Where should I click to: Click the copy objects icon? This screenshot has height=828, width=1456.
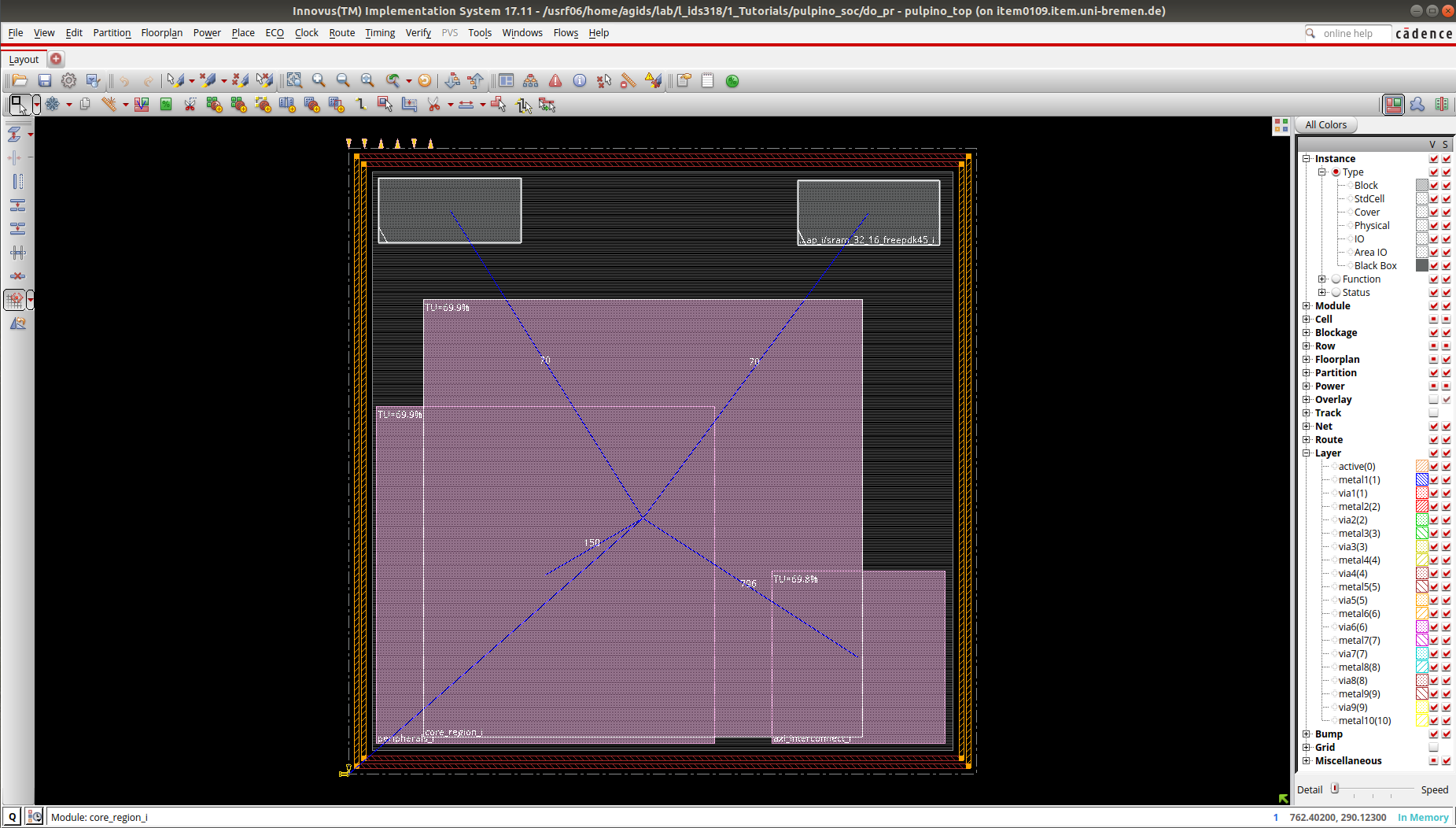[85, 104]
